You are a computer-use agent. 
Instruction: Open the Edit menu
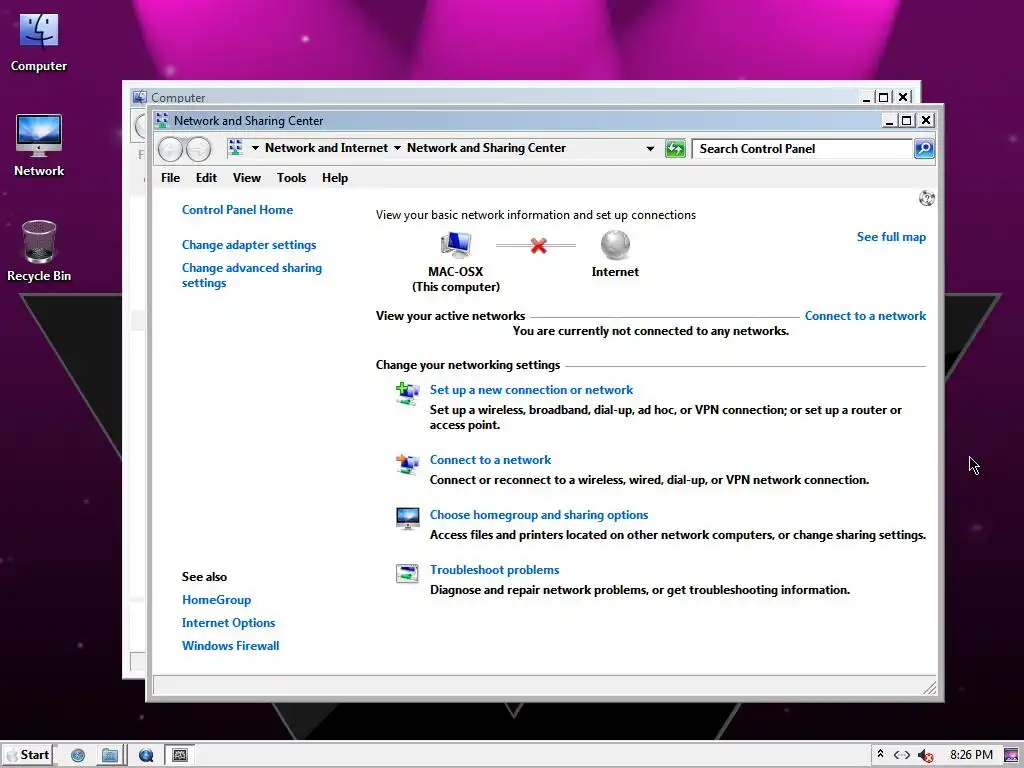coord(206,178)
